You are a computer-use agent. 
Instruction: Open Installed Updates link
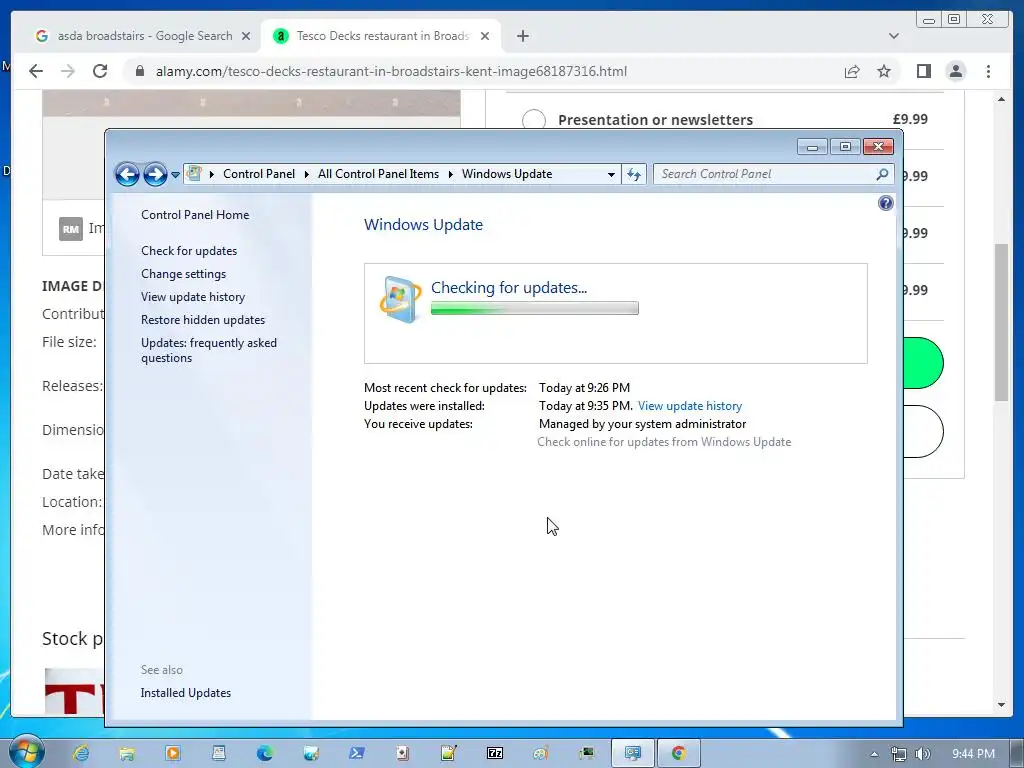185,693
